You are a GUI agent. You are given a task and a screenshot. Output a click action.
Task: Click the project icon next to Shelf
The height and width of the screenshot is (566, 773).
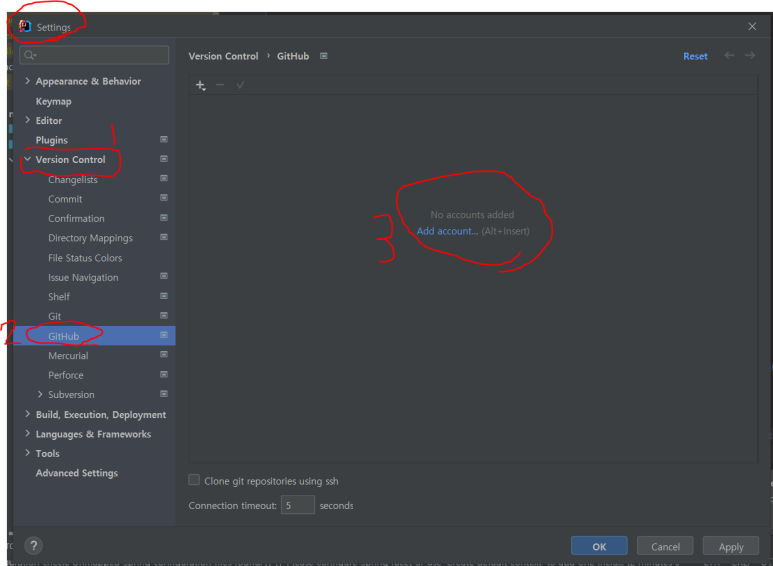point(164,296)
